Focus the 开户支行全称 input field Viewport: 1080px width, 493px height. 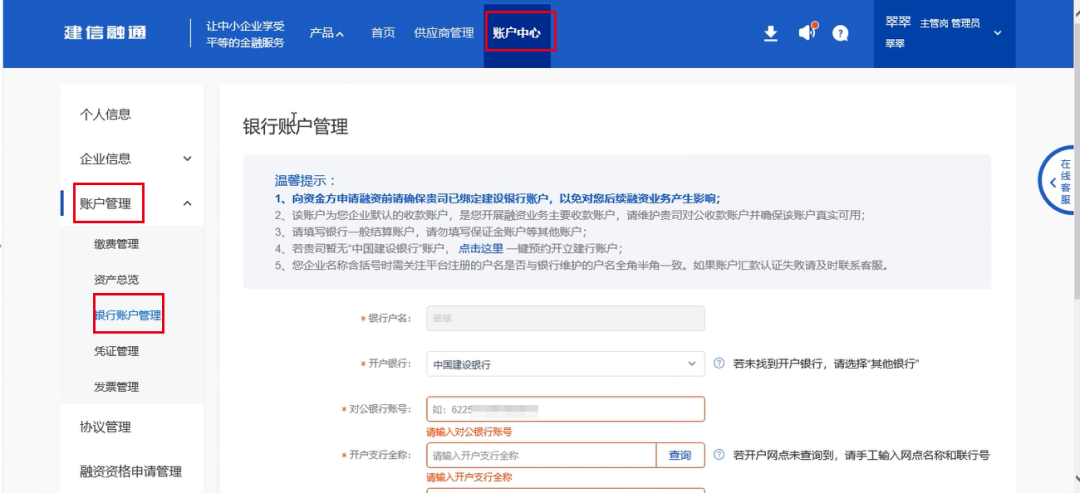pos(540,456)
